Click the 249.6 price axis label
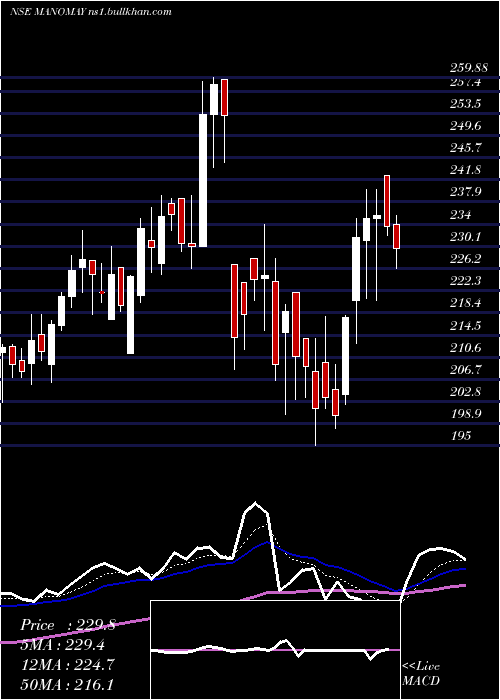This screenshot has height=700, width=500. coord(466,126)
